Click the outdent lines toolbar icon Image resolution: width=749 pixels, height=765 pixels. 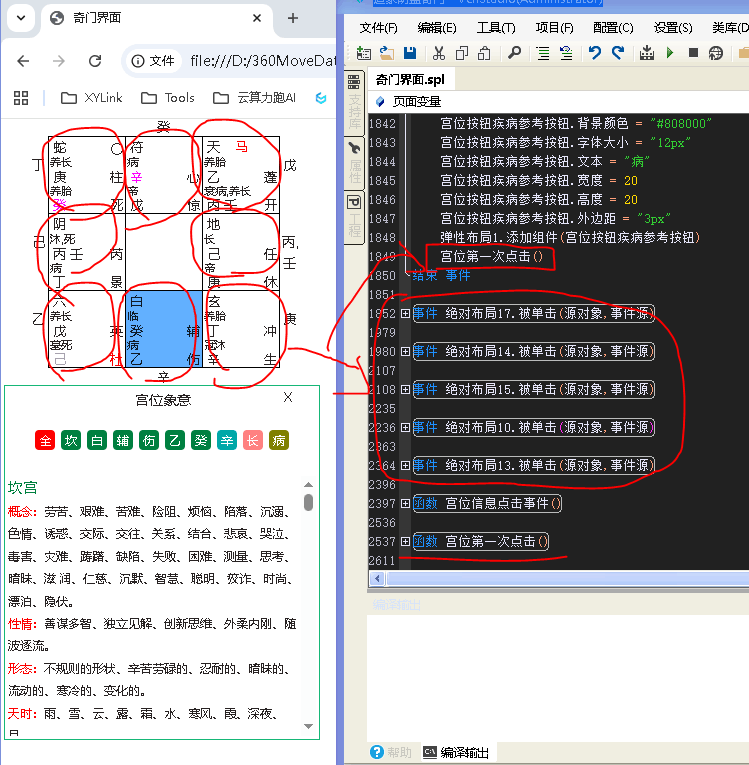click(x=566, y=53)
